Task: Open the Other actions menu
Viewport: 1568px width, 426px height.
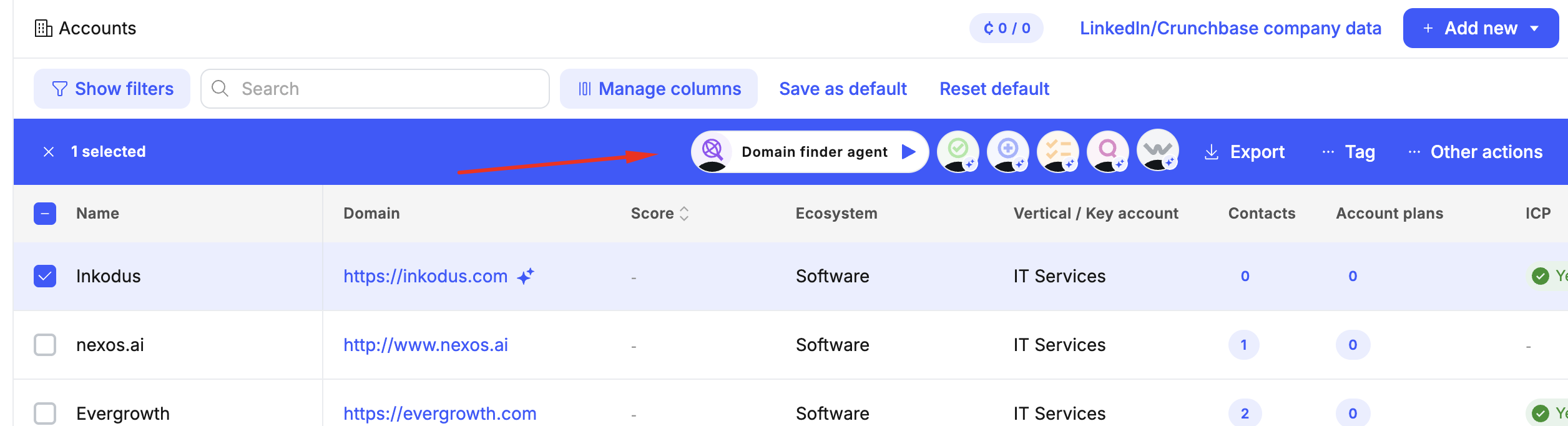Action: [x=1475, y=152]
